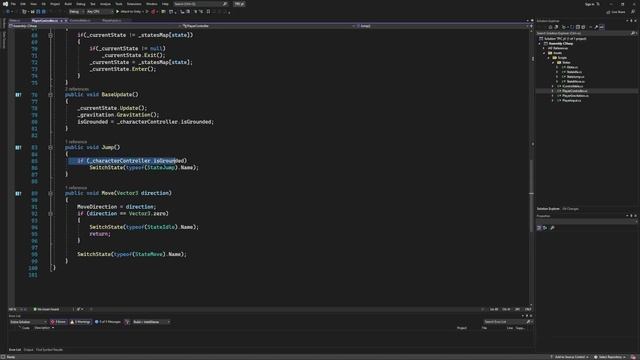Click the '2 references' CodeLens above BaseUpdate
The height and width of the screenshot is (360, 640).
click(x=77, y=89)
